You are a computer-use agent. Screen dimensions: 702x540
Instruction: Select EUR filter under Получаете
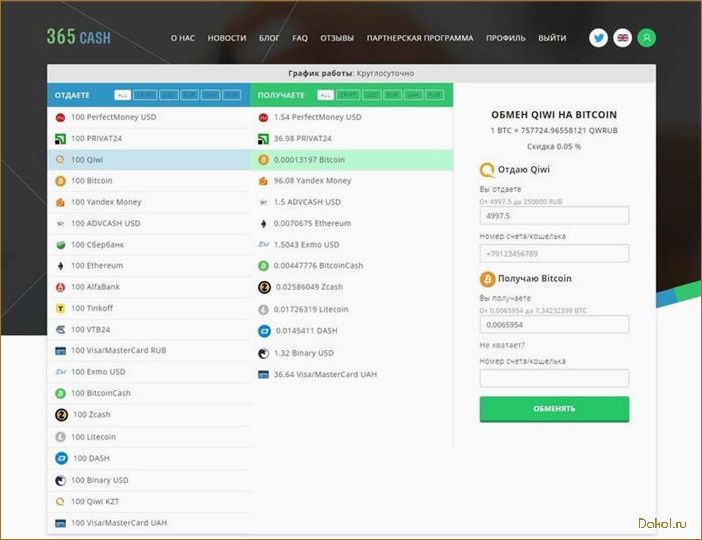393,95
